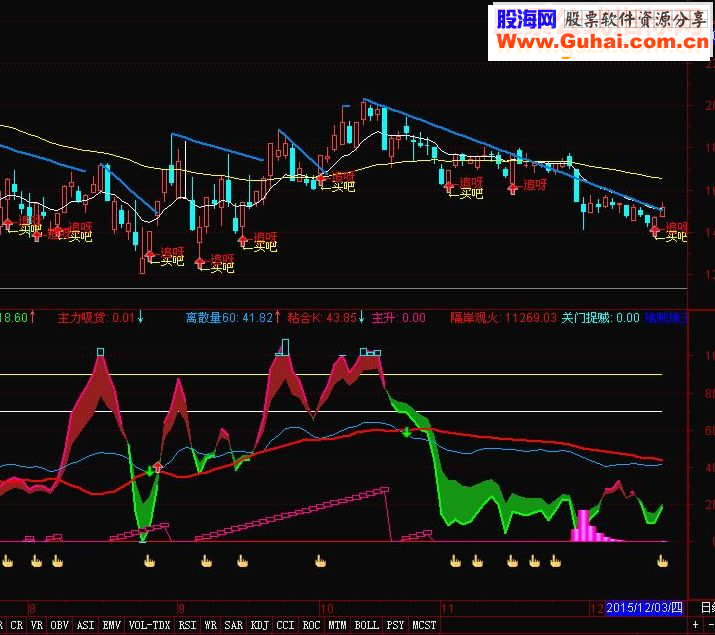Click the month 10 label on time axis
The height and width of the screenshot is (635, 715).
point(326,608)
